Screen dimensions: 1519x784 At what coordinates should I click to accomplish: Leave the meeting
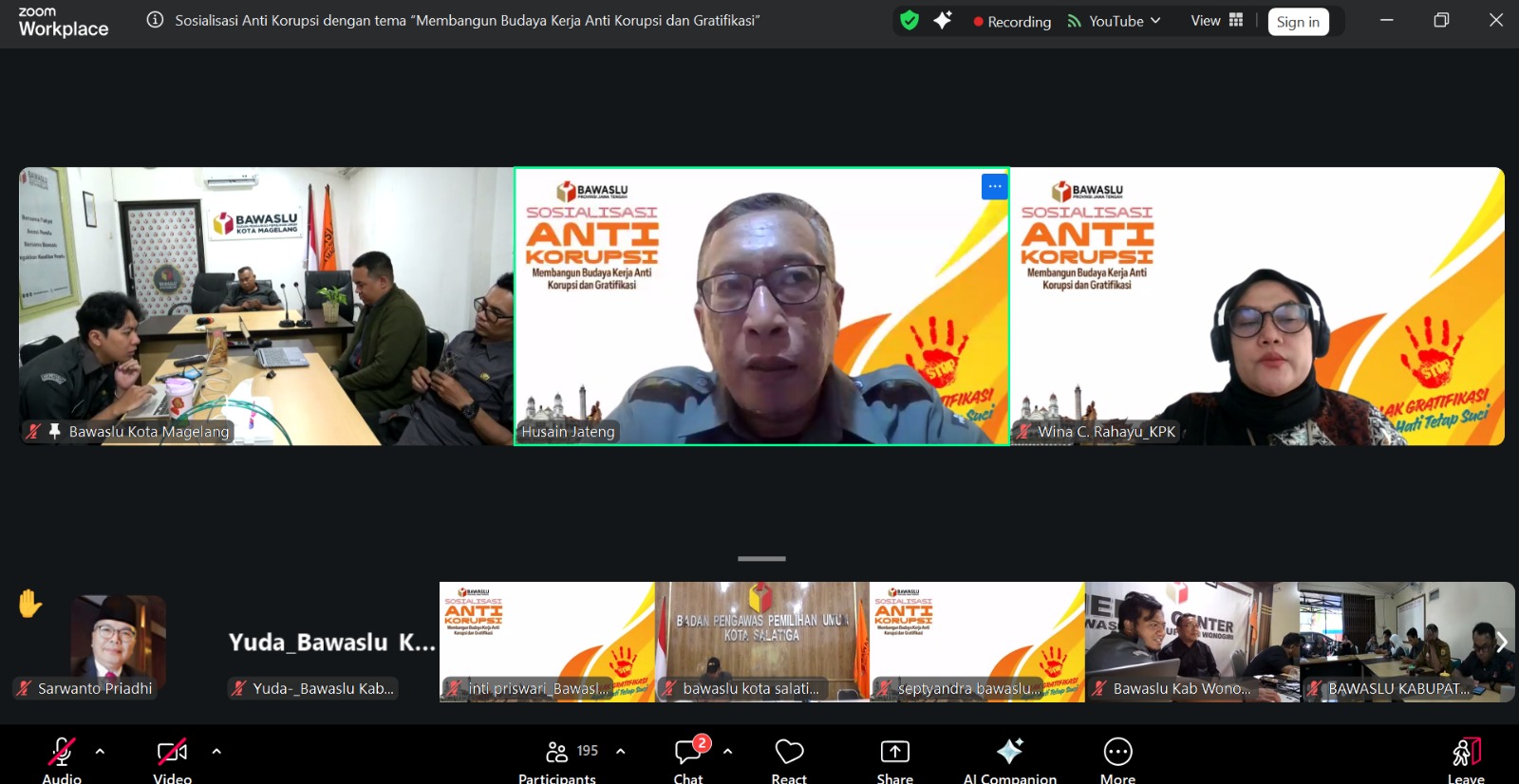tap(1466, 759)
